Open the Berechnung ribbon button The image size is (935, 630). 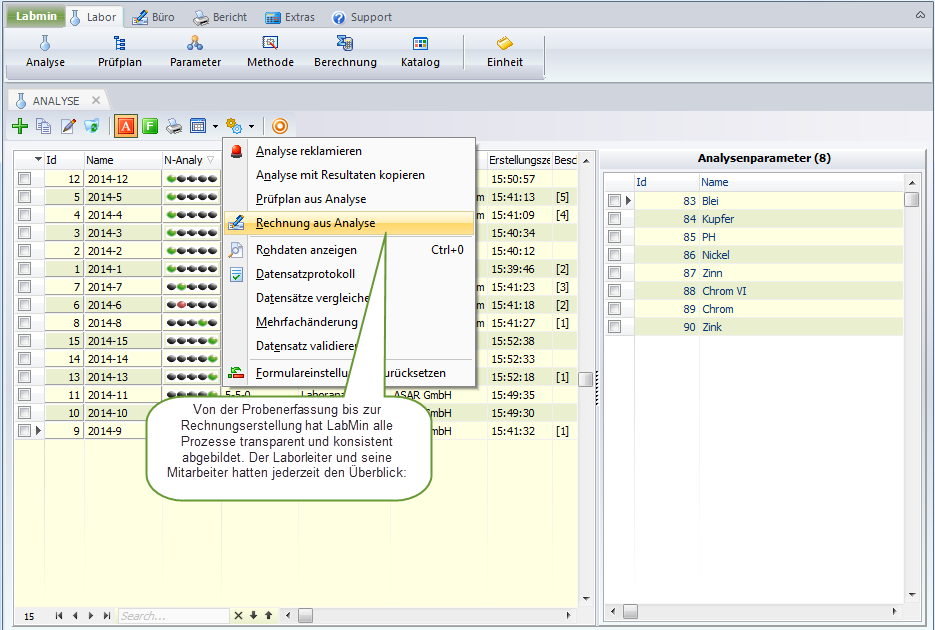[345, 52]
